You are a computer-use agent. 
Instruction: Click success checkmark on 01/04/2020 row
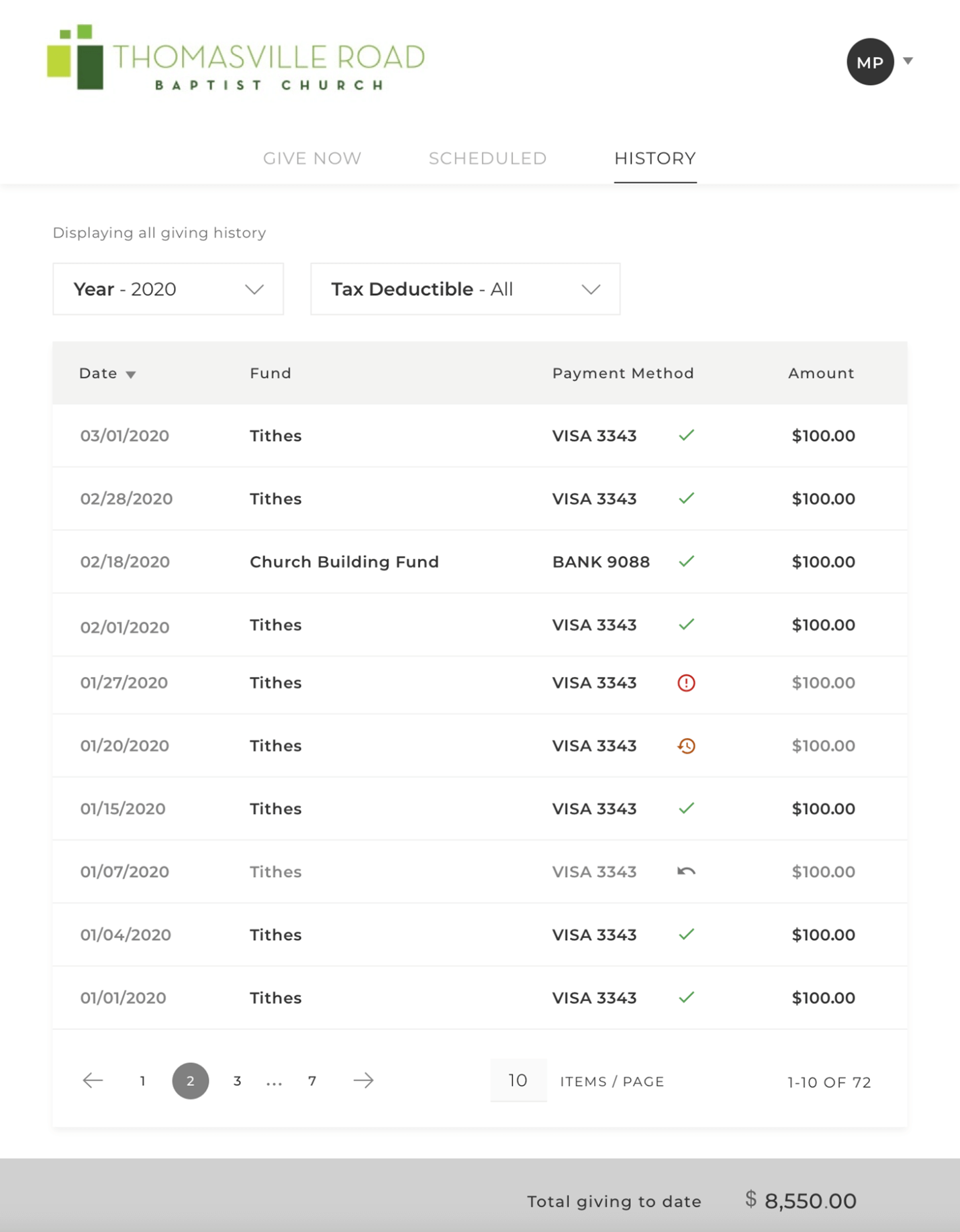(686, 935)
